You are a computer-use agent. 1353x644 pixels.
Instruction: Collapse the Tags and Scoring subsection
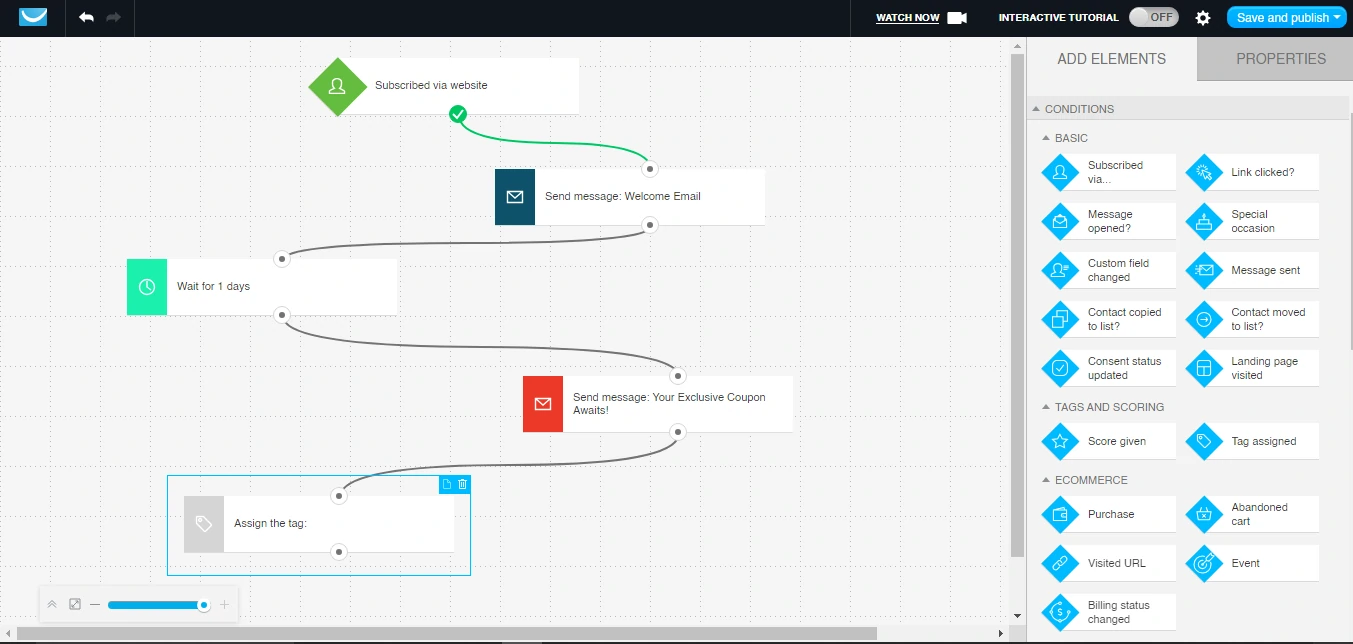click(x=1046, y=407)
